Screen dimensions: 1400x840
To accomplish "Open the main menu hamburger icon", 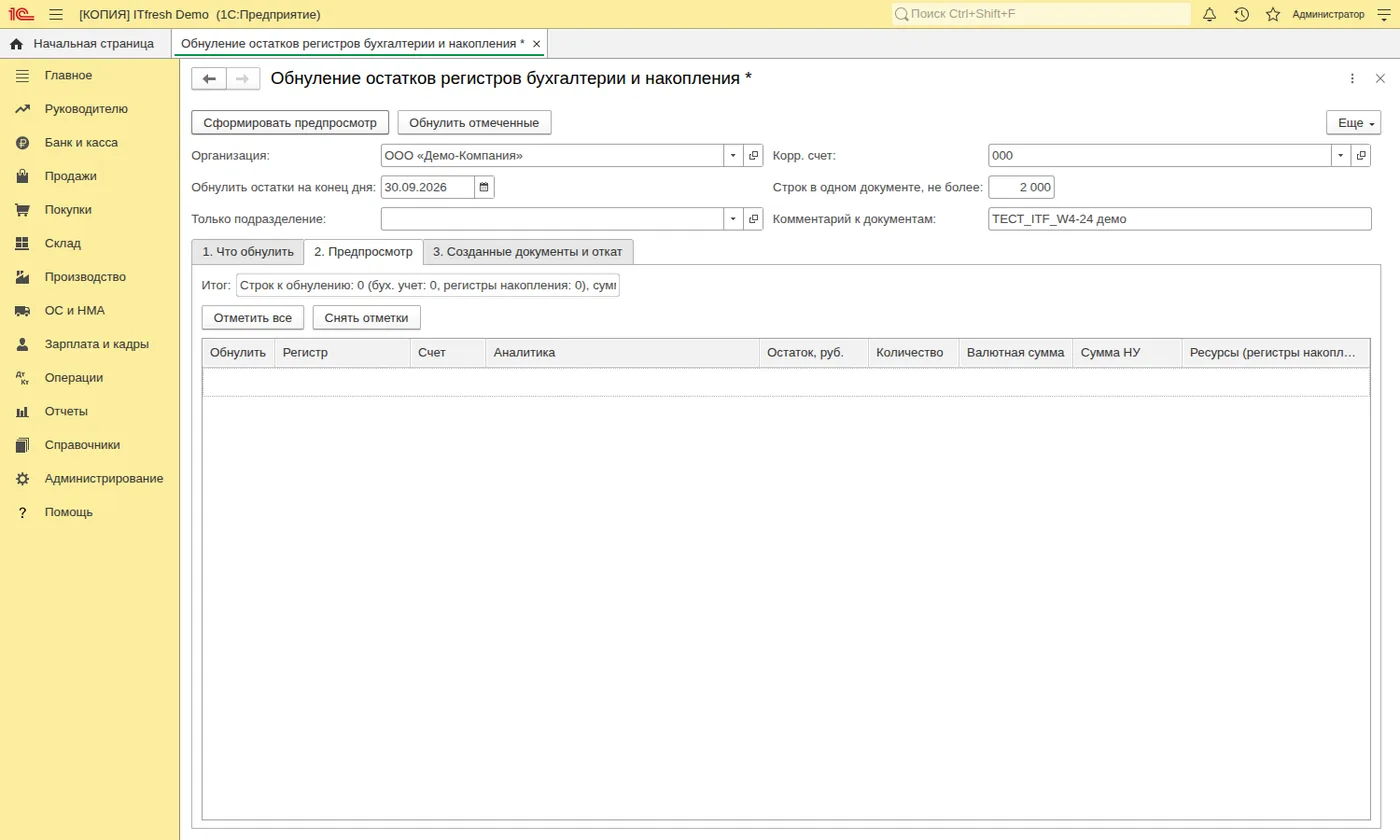I will point(55,14).
